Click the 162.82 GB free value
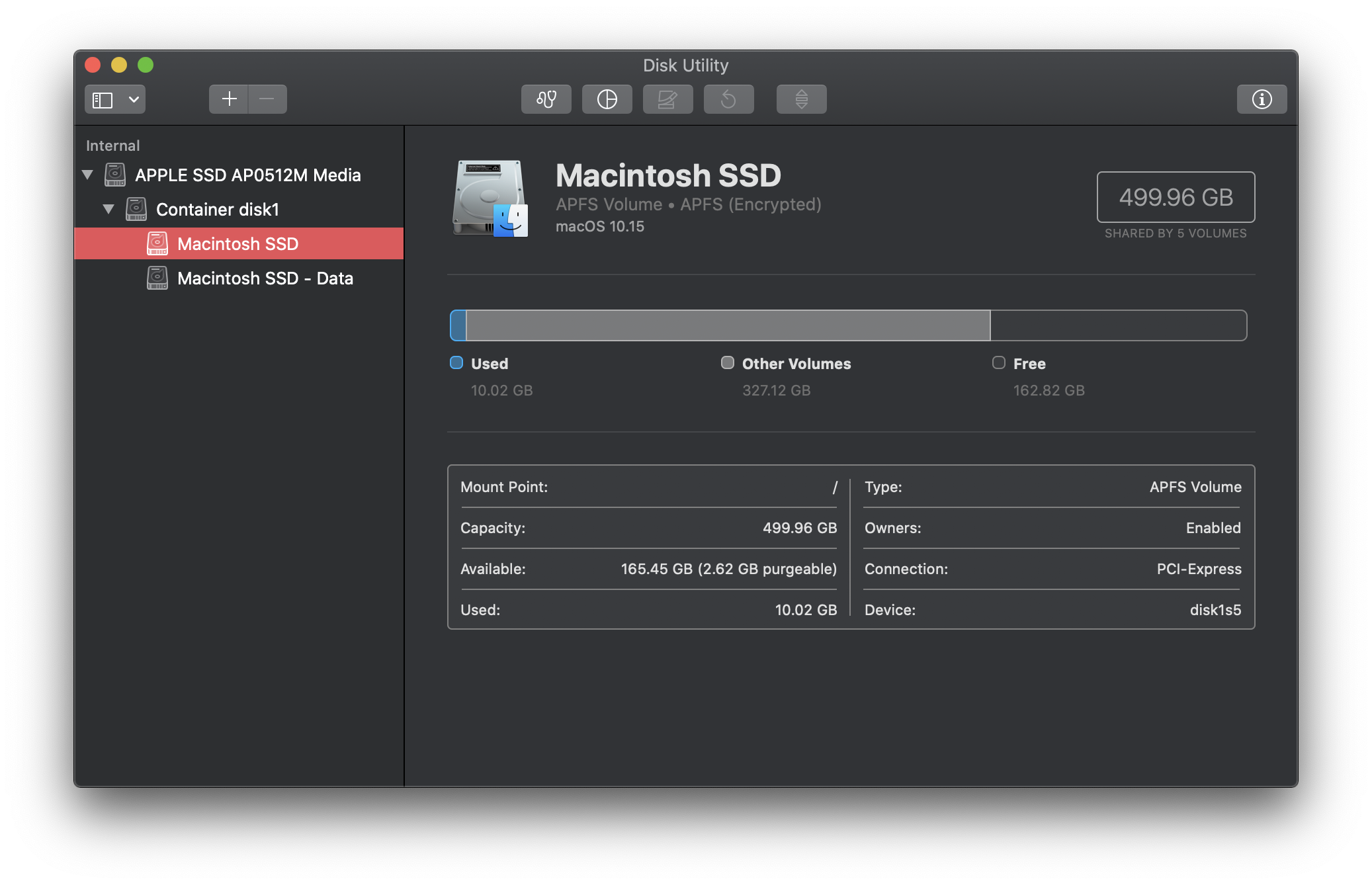1372x885 pixels. (x=1049, y=390)
